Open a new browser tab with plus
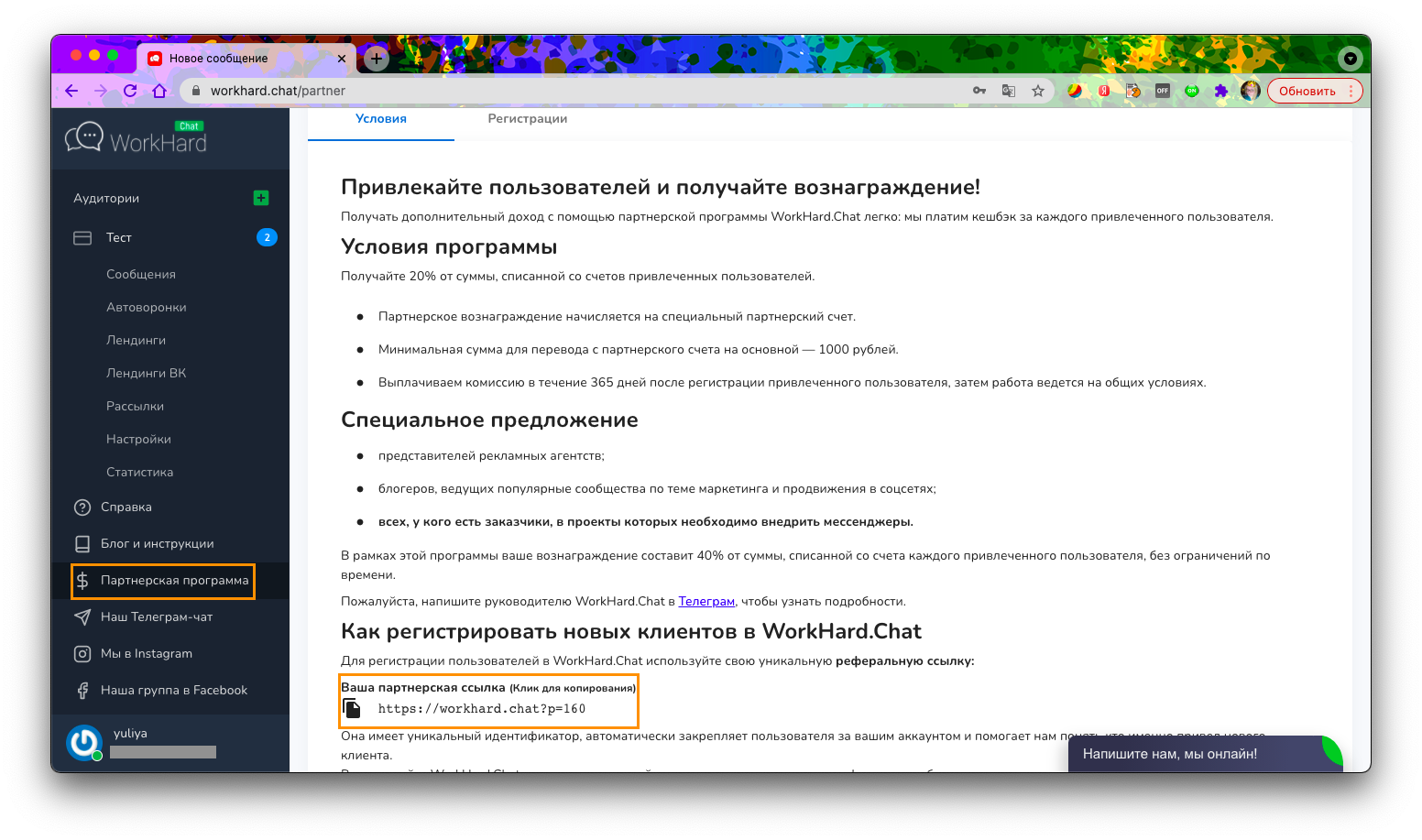Image resolution: width=1422 pixels, height=840 pixels. click(377, 59)
